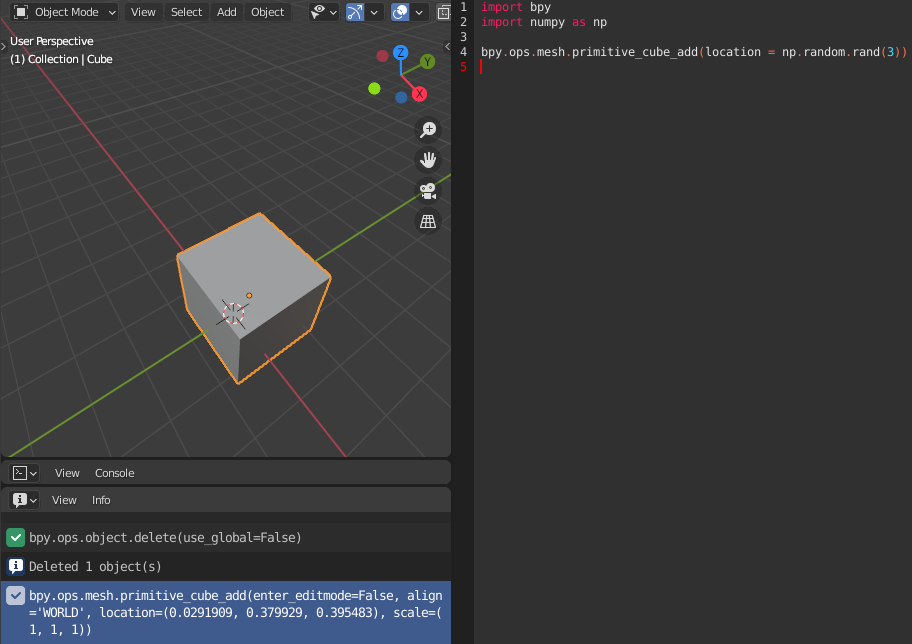Click '(1) Collection | Cube' label
The height and width of the screenshot is (644, 912).
coord(61,59)
